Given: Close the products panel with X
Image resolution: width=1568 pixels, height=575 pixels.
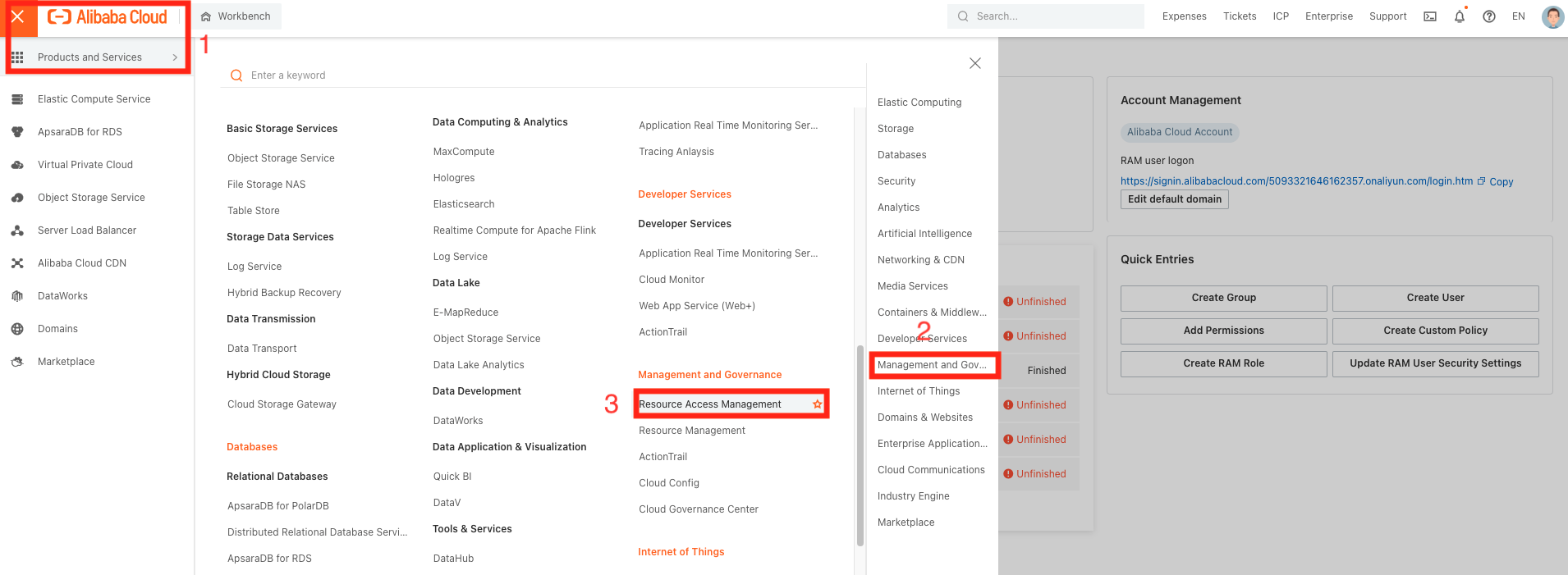Looking at the screenshot, I should 975,63.
